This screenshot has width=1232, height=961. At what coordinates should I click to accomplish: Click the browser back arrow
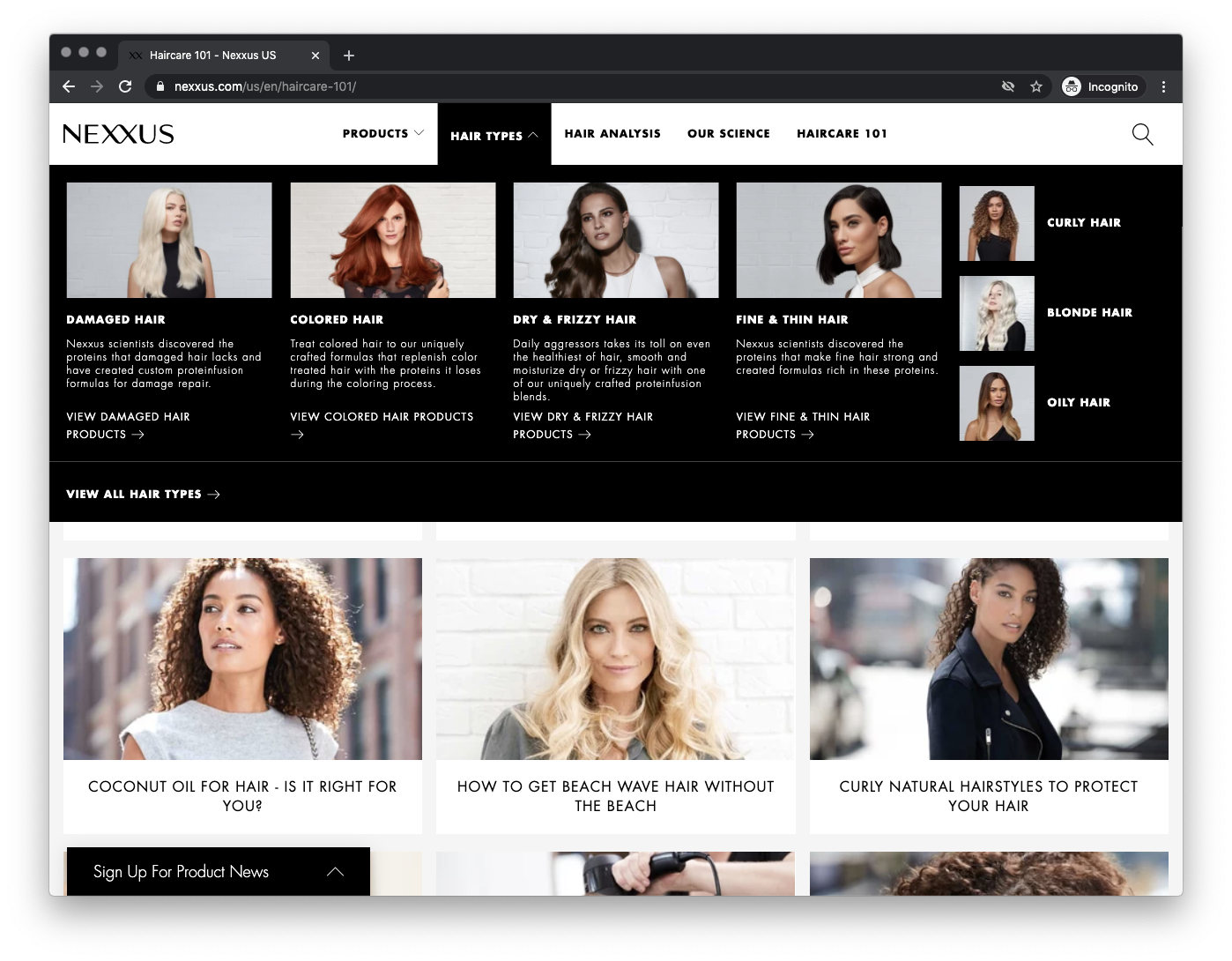click(x=68, y=86)
